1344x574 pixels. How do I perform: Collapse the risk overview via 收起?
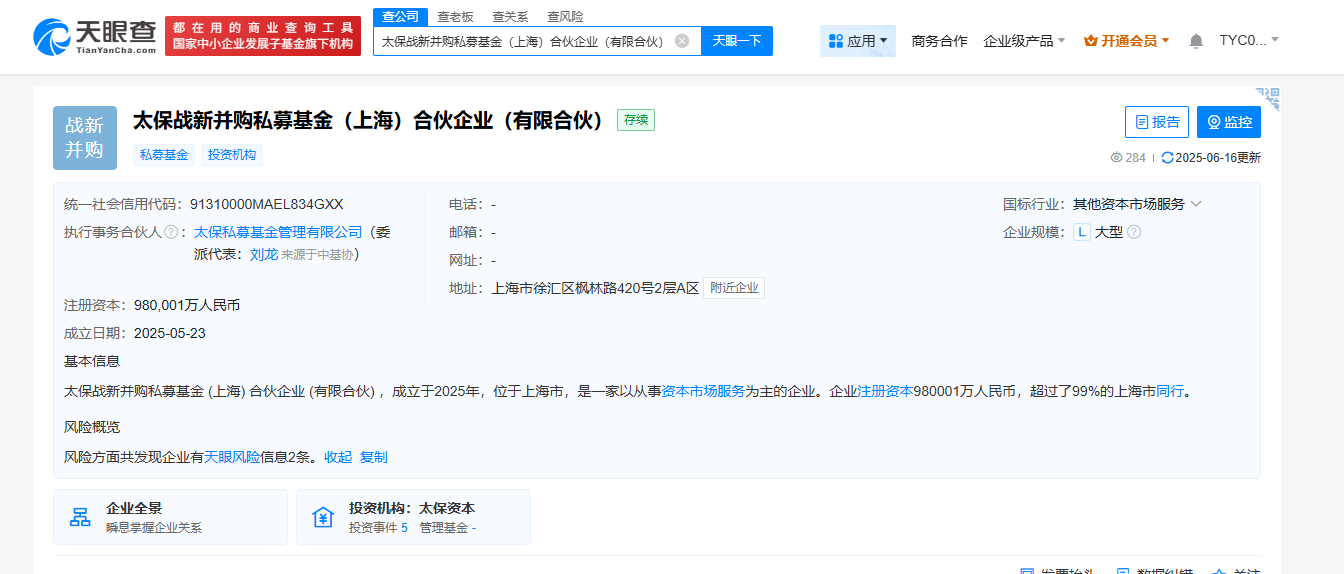click(x=338, y=457)
